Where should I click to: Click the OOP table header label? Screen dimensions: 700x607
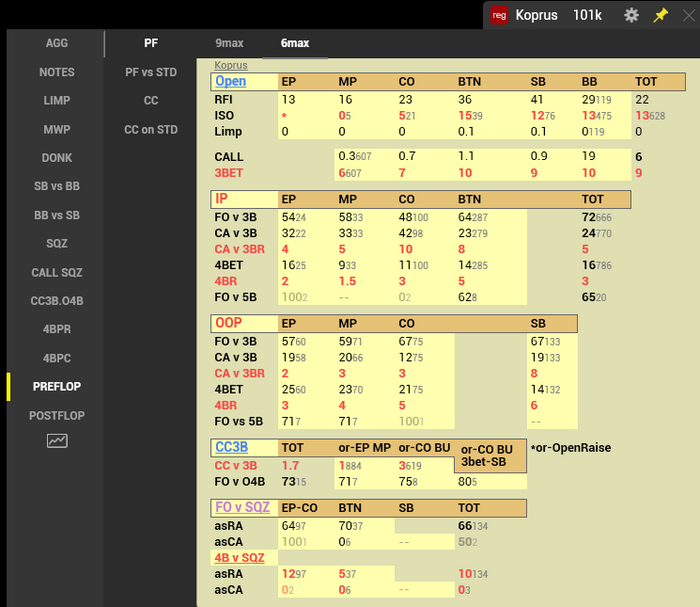(229, 323)
